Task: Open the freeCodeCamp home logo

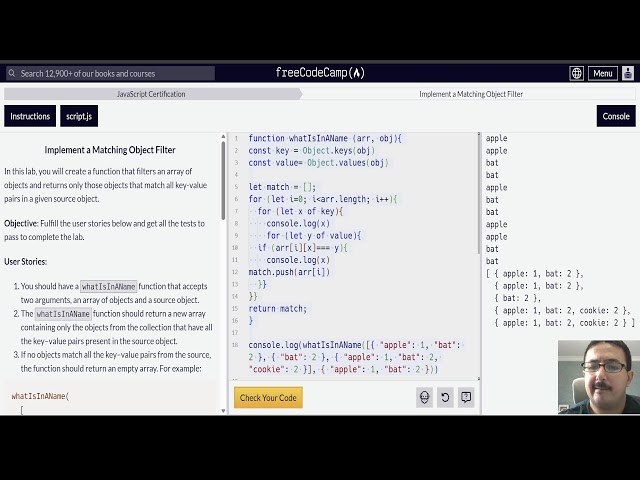Action: 320,73
